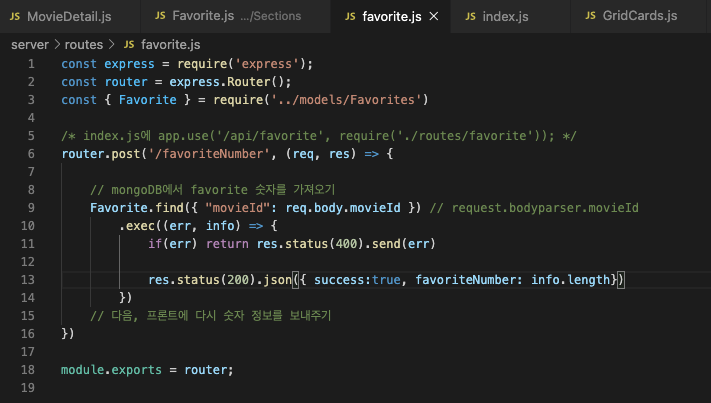The width and height of the screenshot is (711, 403).
Task: Expand chevron after 'server' breadcrumb
Action: (x=57, y=44)
